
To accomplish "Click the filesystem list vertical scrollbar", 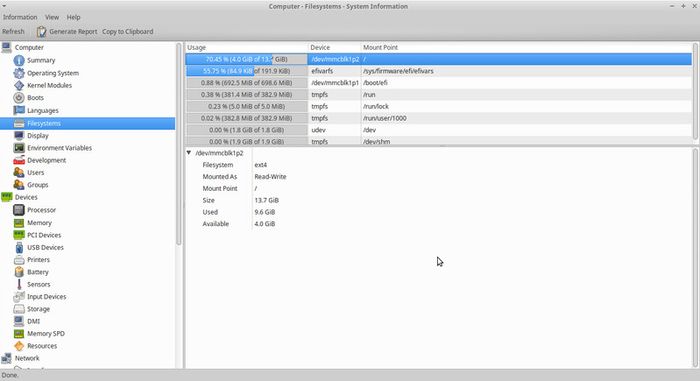I will tap(695, 91).
